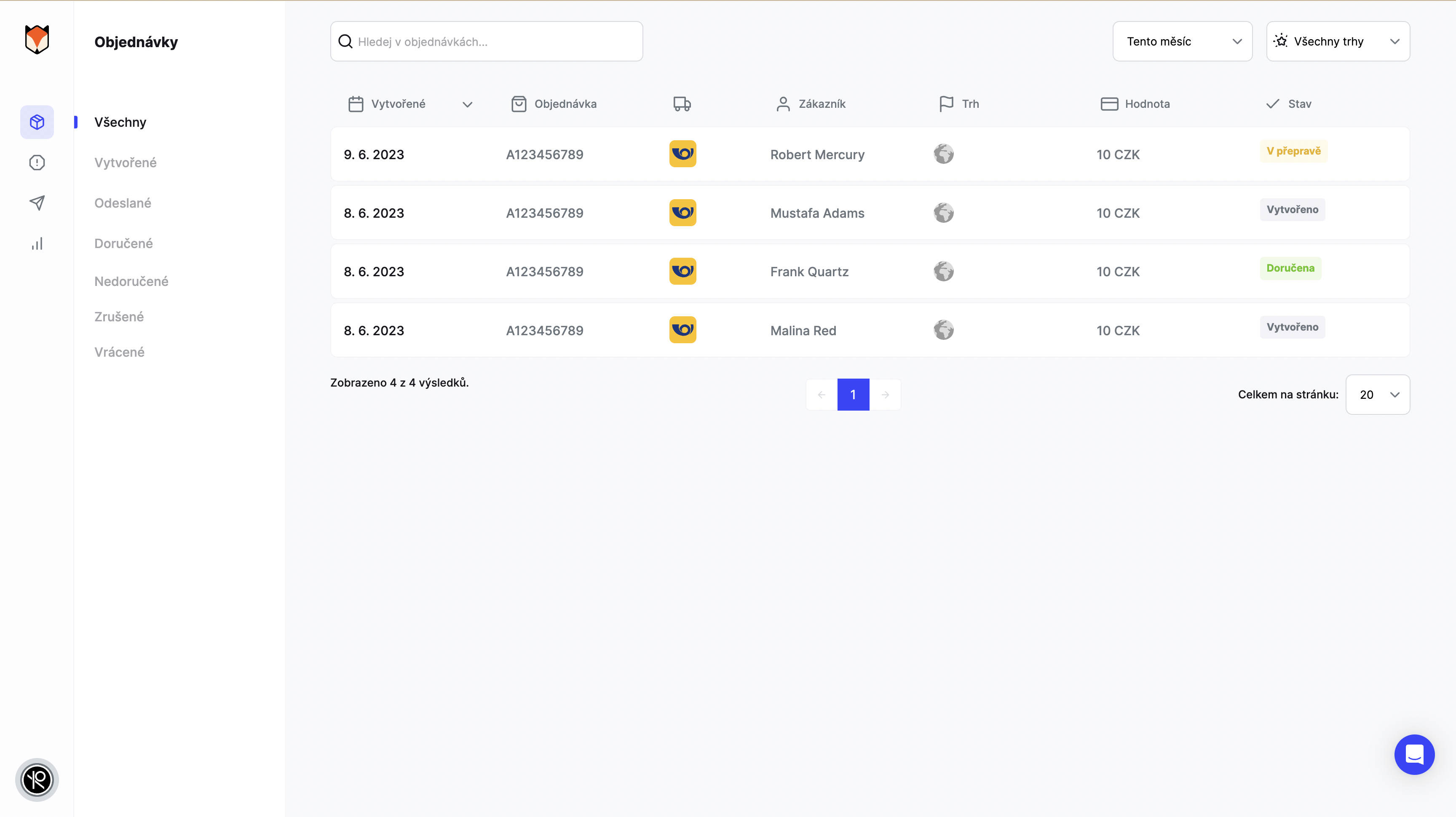This screenshot has width=1456, height=817.
Task: Click the globe market icon for Frank Quartz
Action: (x=943, y=271)
